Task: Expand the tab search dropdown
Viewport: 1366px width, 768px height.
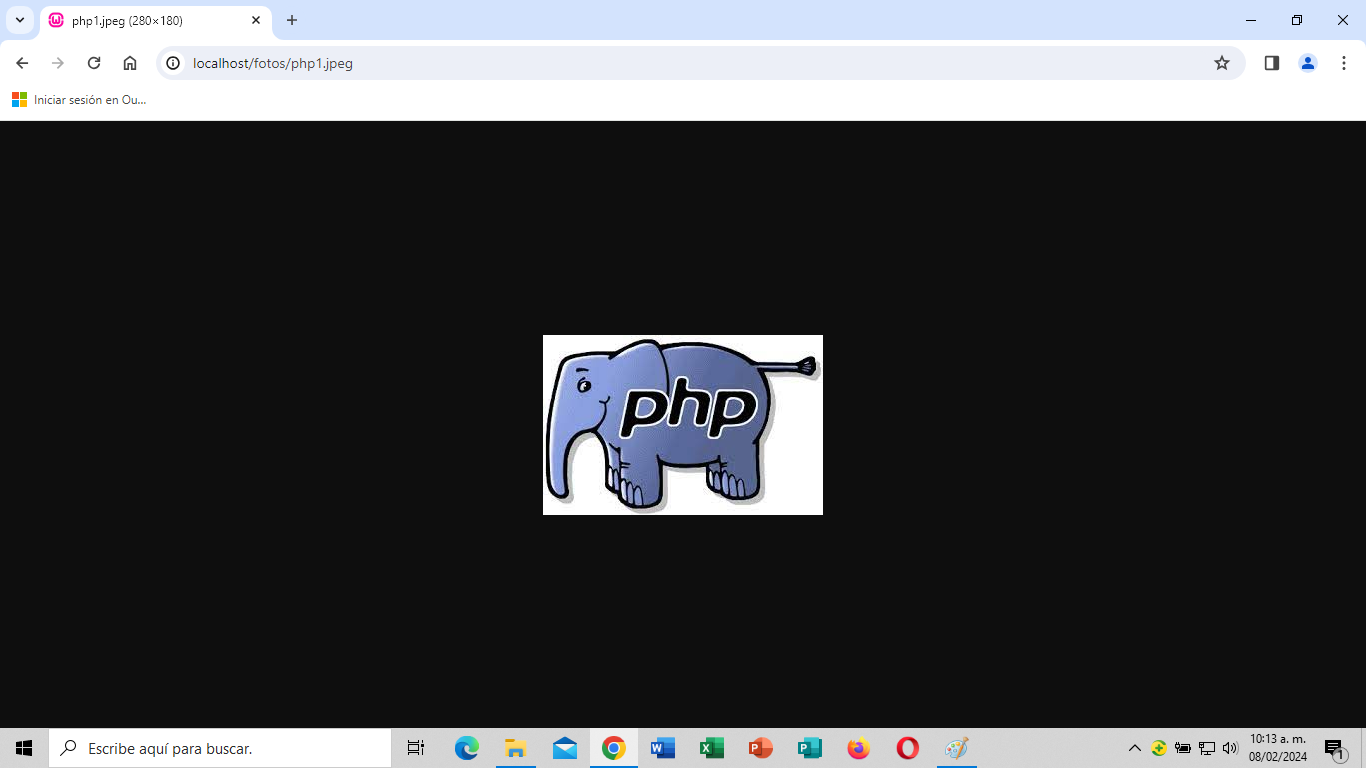Action: click(x=19, y=20)
